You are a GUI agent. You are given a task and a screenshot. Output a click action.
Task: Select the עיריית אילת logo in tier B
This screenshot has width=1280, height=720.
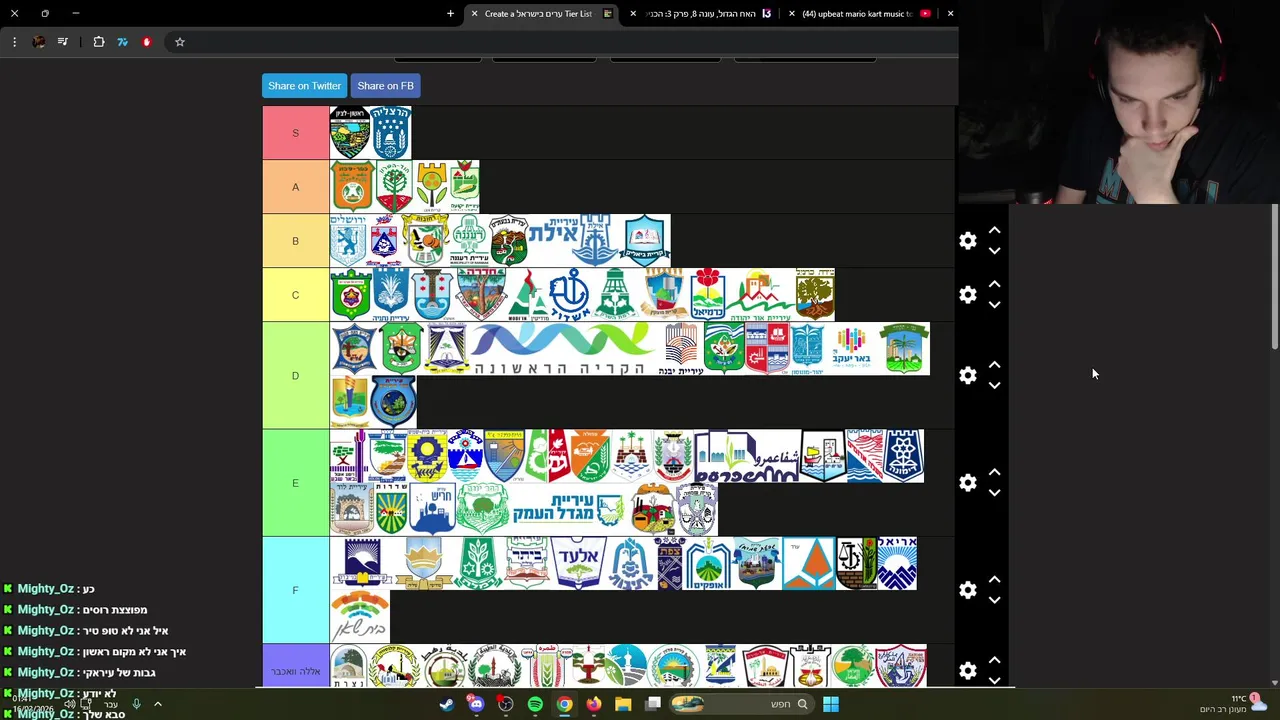click(572, 240)
